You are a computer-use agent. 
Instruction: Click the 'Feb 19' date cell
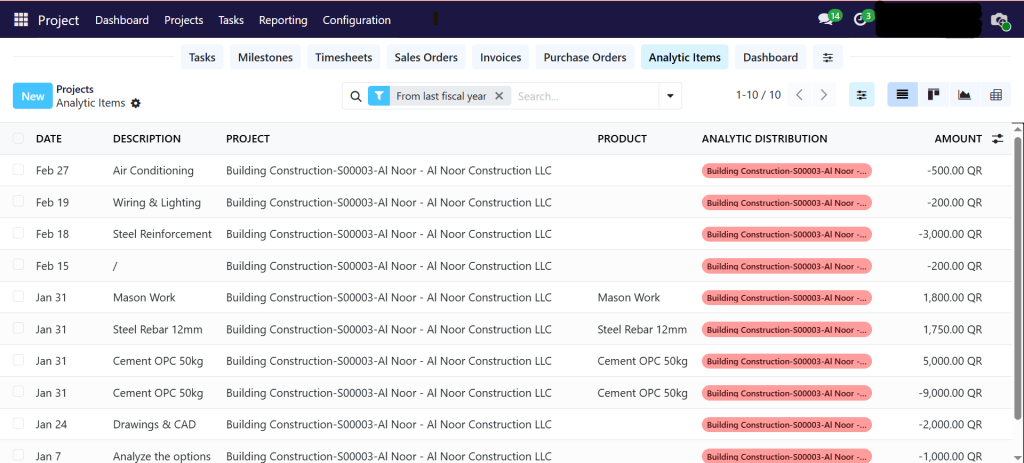(52, 202)
